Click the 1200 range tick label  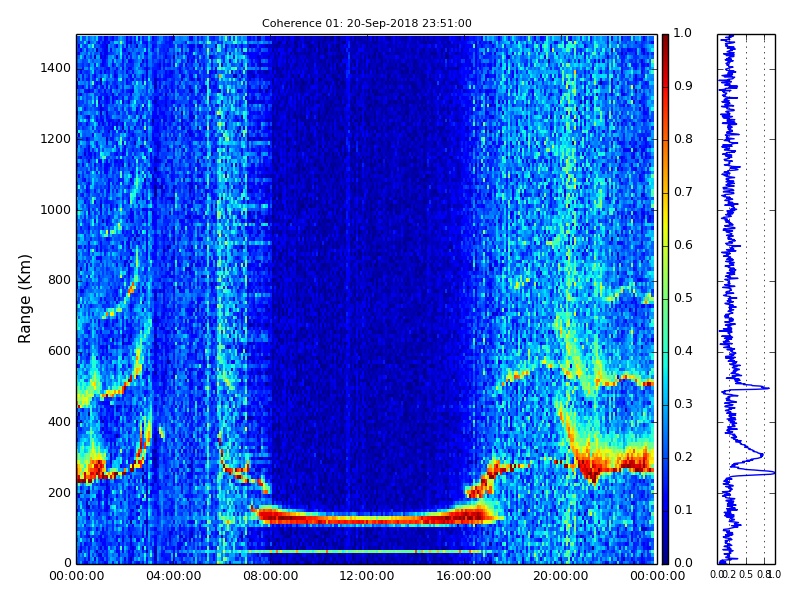click(x=56, y=139)
